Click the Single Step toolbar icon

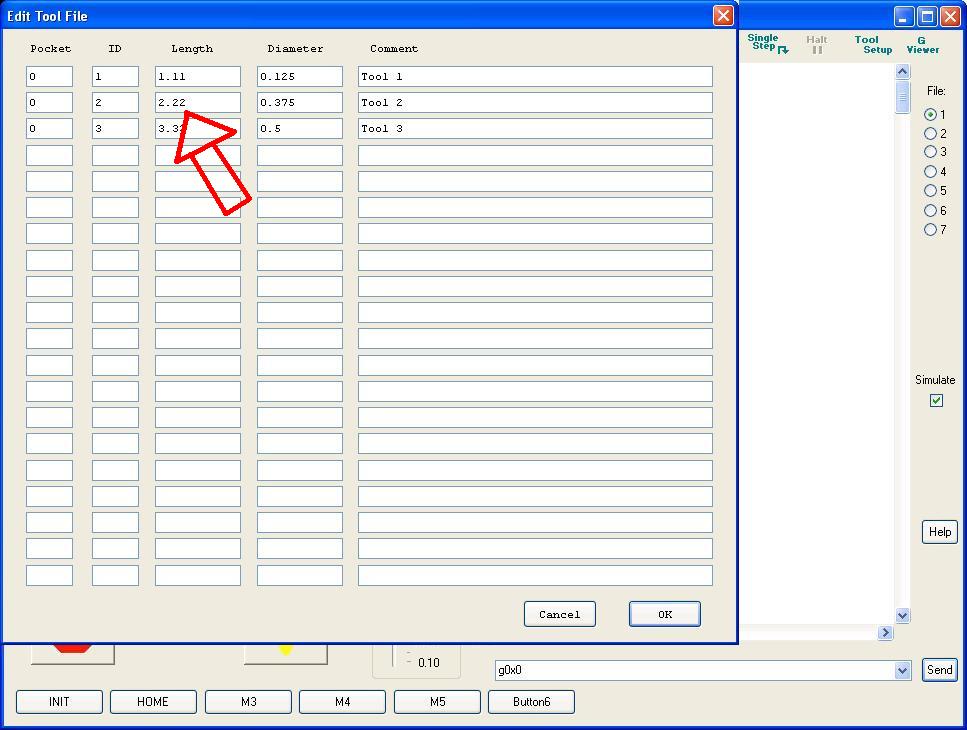tap(768, 43)
